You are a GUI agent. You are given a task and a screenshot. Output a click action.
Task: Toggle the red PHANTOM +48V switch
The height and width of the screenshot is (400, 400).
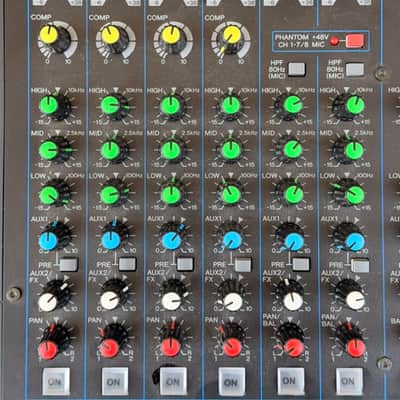coord(355,41)
